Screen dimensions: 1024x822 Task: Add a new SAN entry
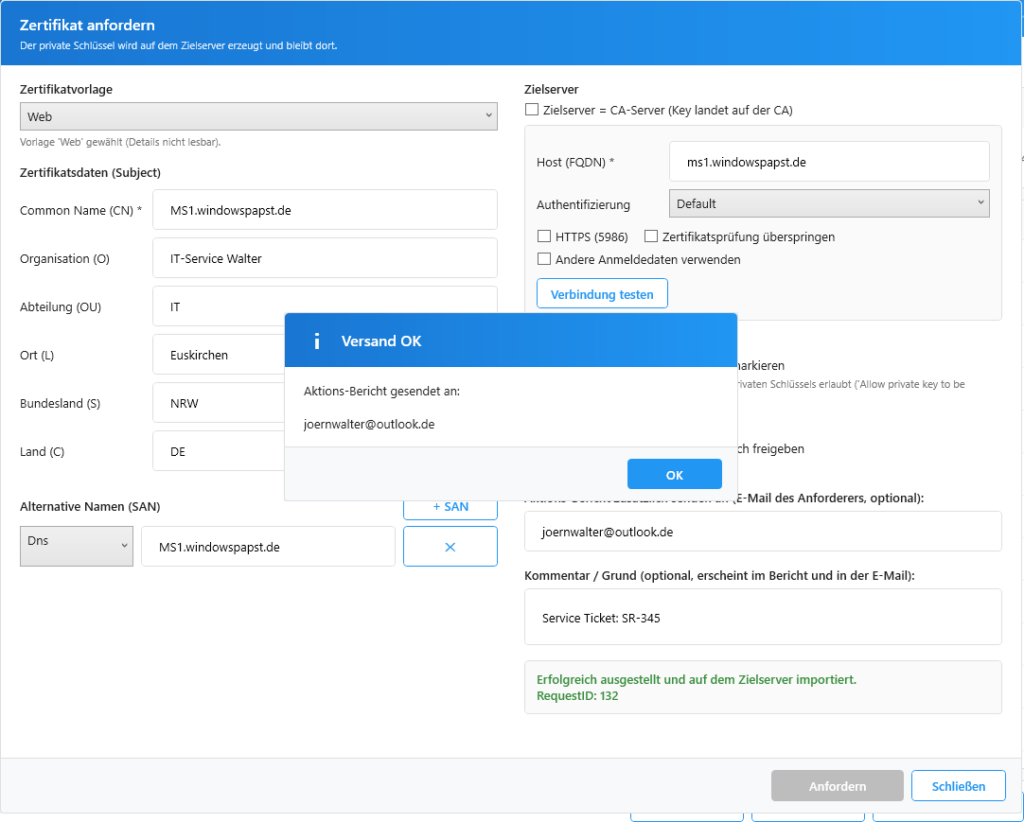pos(450,507)
